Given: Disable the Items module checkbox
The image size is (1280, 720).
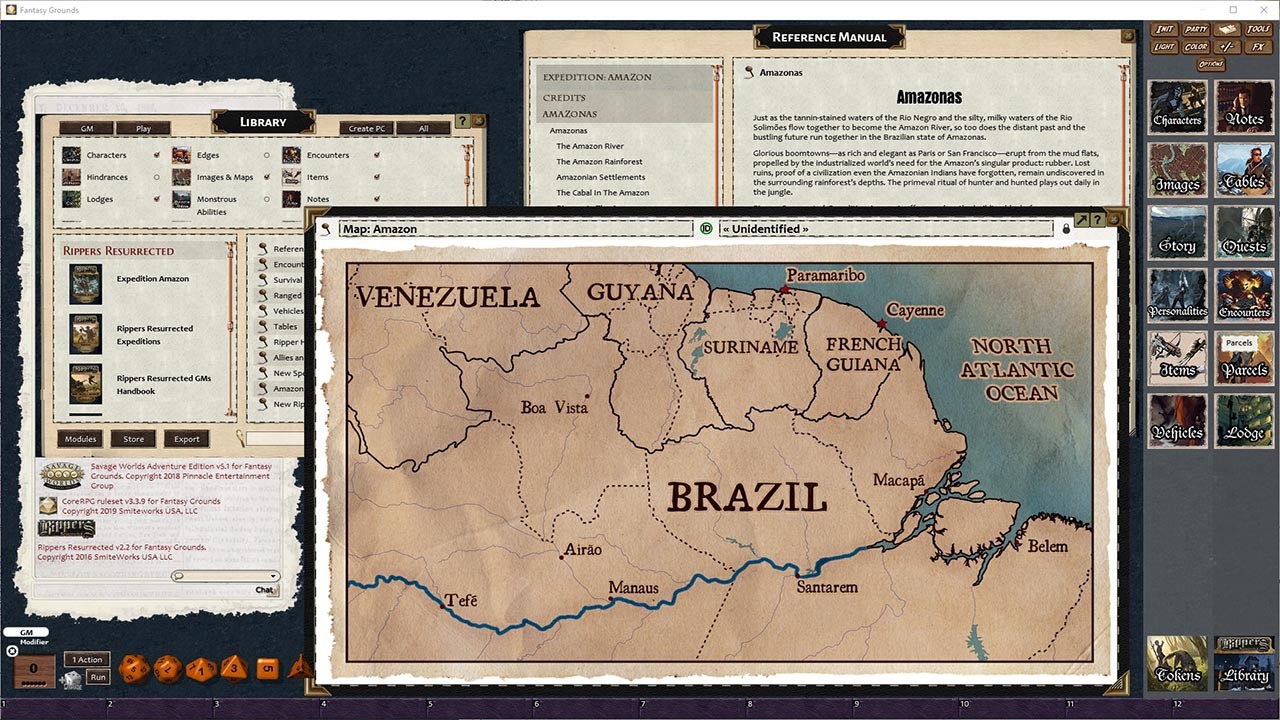Looking at the screenshot, I should click(376, 177).
